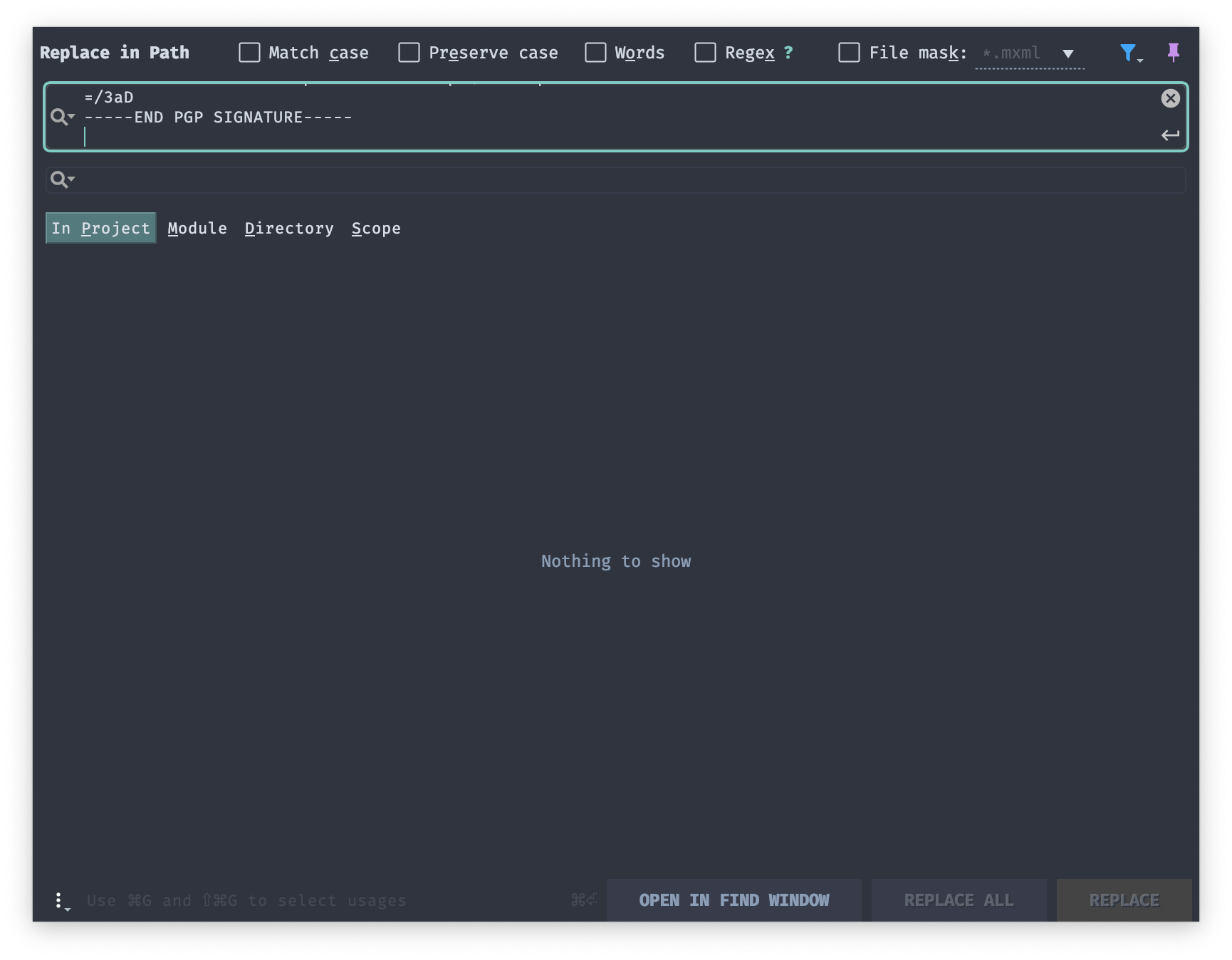This screenshot has width=1232, height=960.
Task: Switch to the Module scope tab
Action: coord(197,229)
